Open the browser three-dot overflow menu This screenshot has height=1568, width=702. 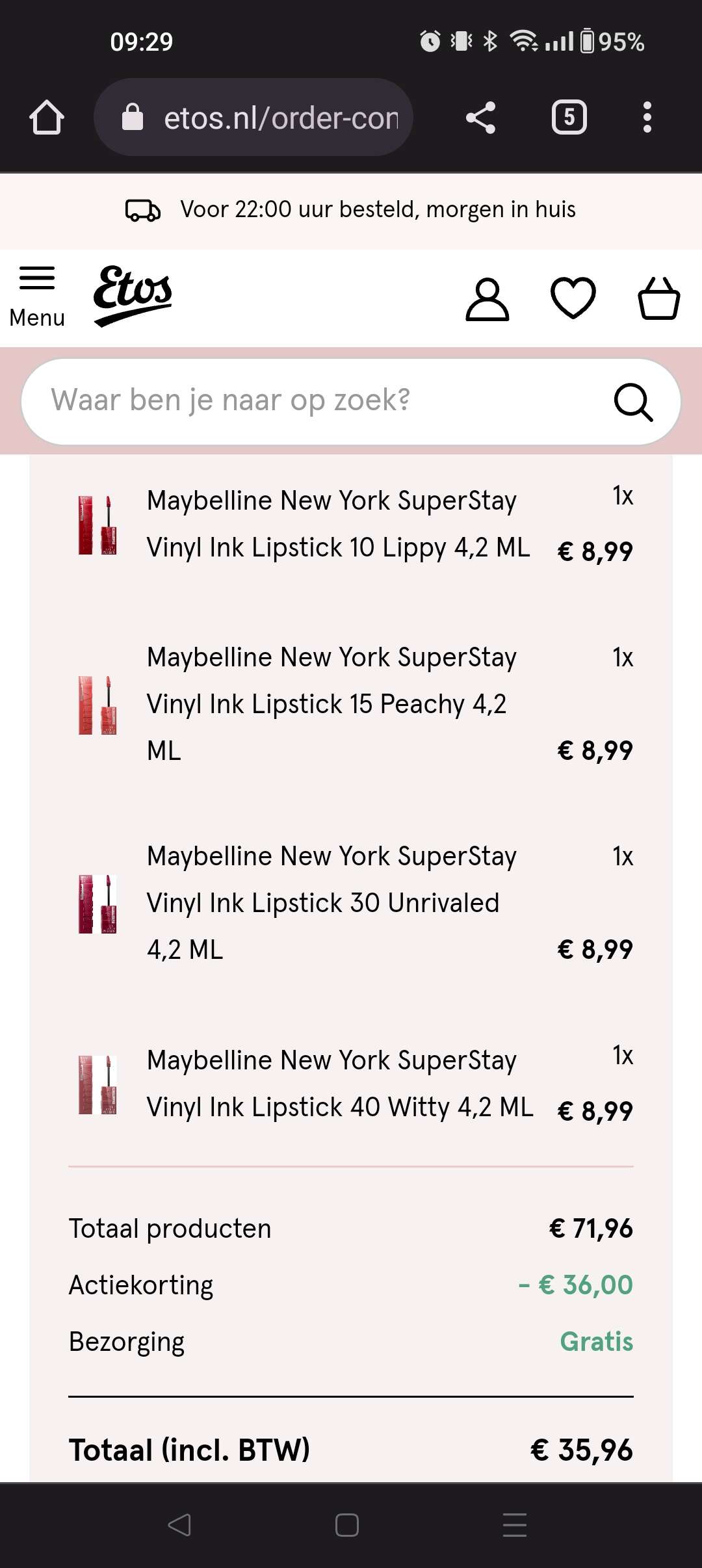(x=647, y=118)
